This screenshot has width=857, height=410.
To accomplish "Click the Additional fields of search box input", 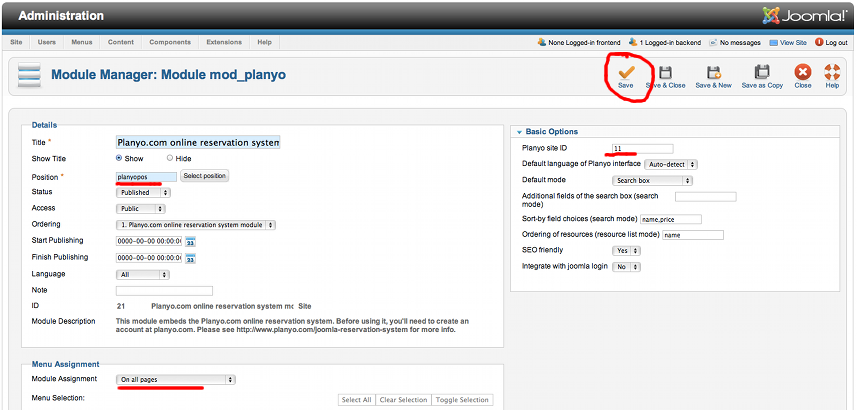I will point(706,197).
